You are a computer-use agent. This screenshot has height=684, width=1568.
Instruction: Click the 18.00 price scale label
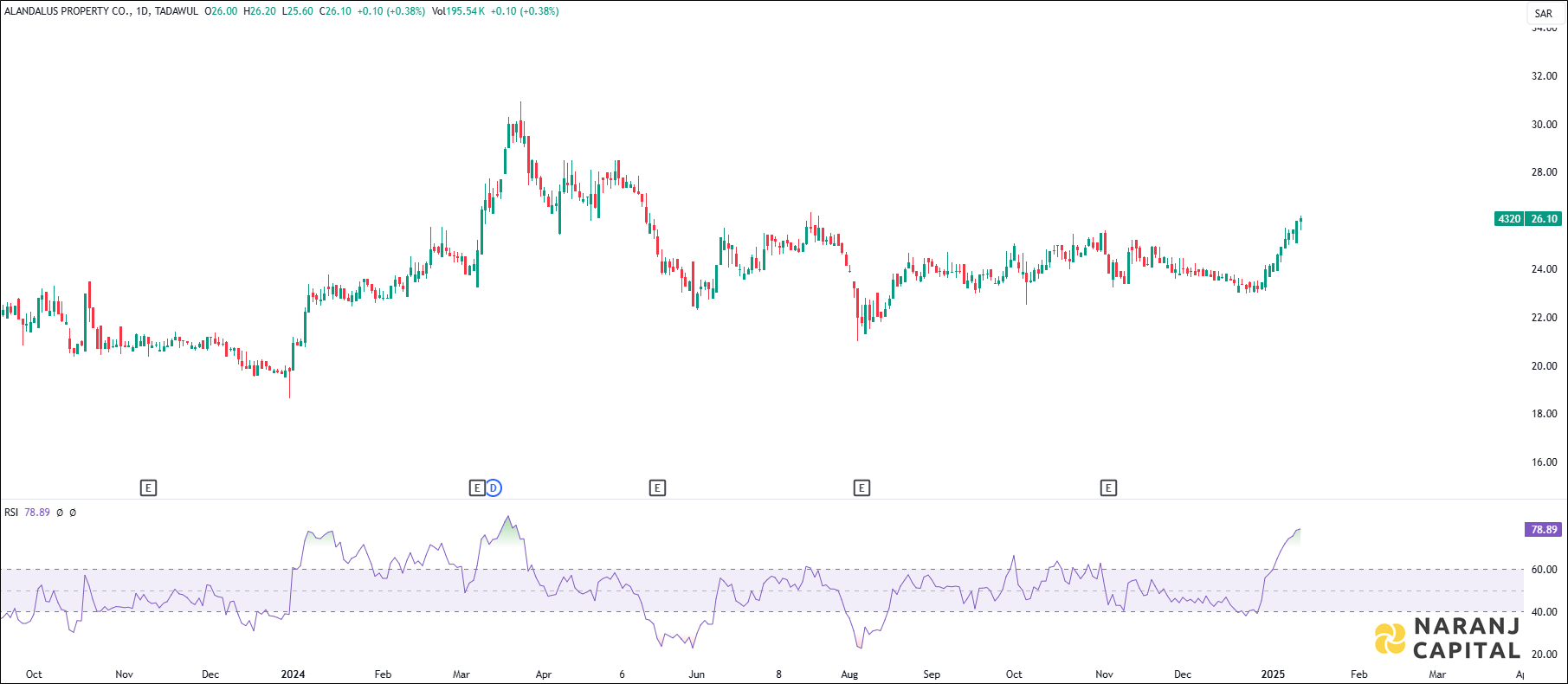1544,414
